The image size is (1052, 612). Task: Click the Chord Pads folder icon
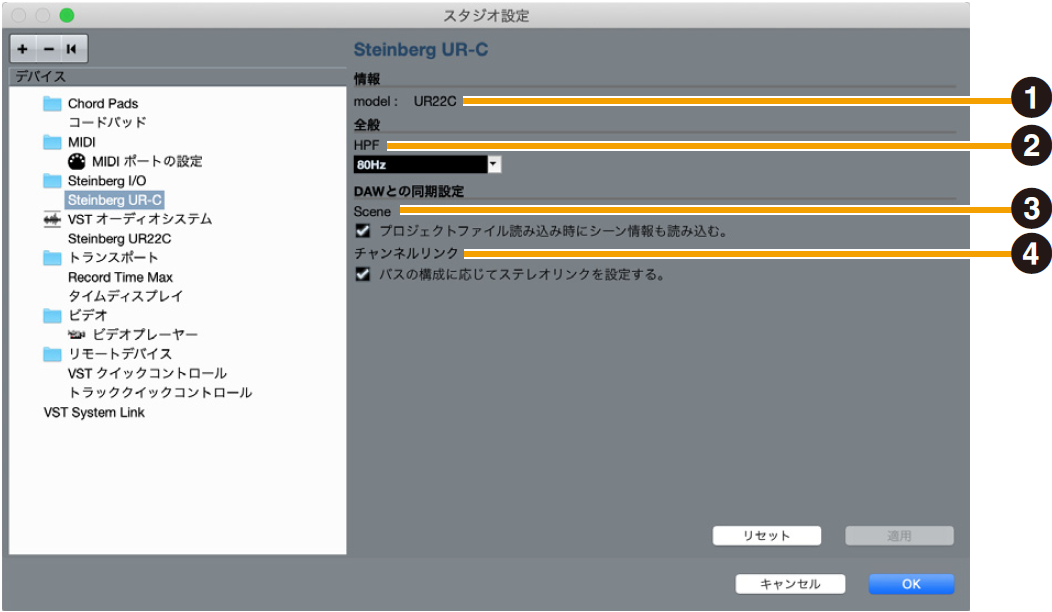coord(52,104)
